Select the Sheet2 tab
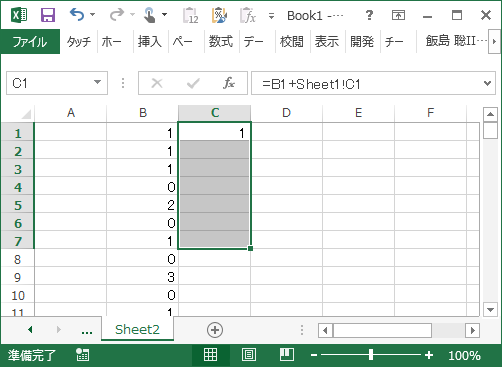 pyautogui.click(x=137, y=329)
